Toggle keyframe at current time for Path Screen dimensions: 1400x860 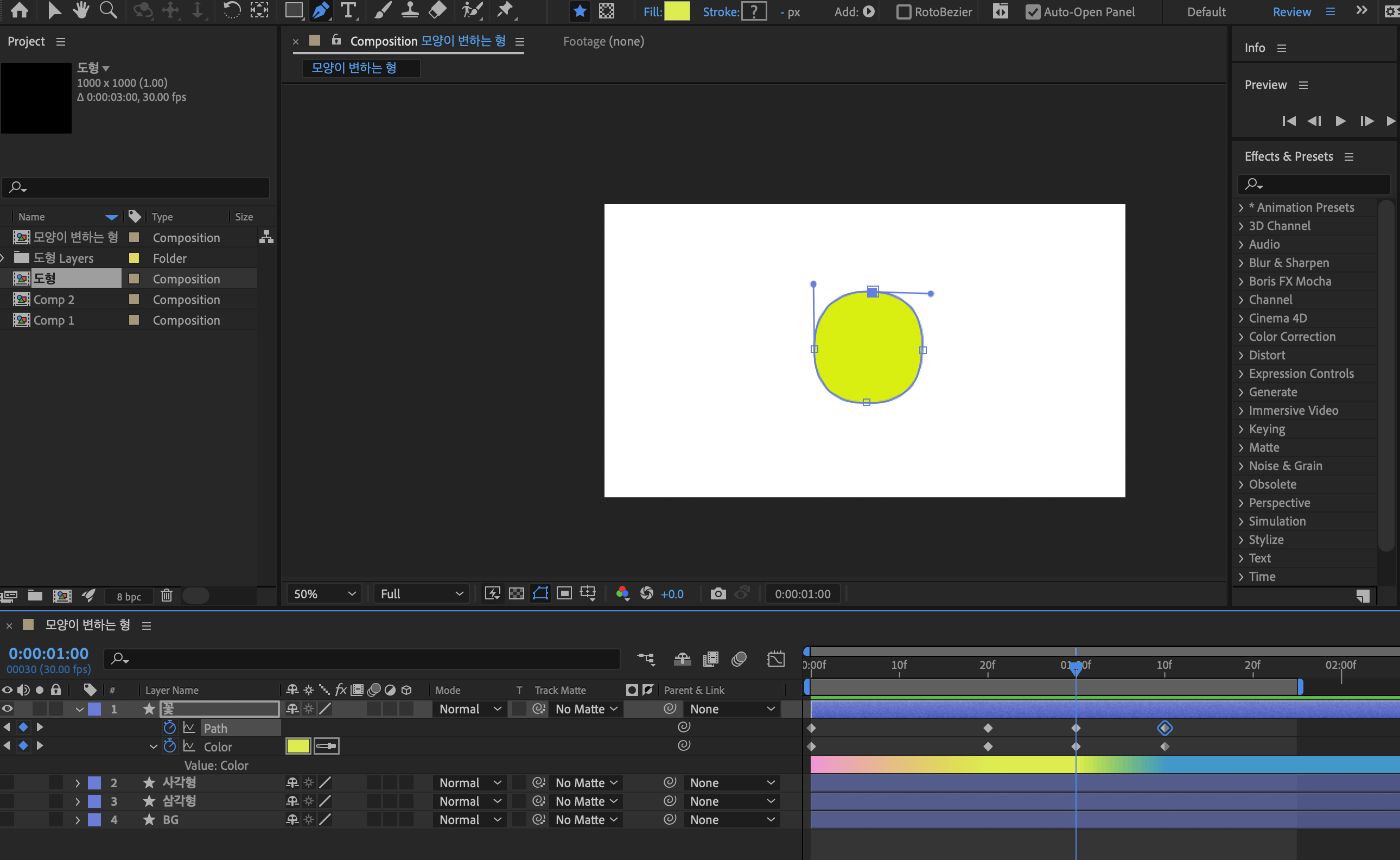tap(23, 727)
